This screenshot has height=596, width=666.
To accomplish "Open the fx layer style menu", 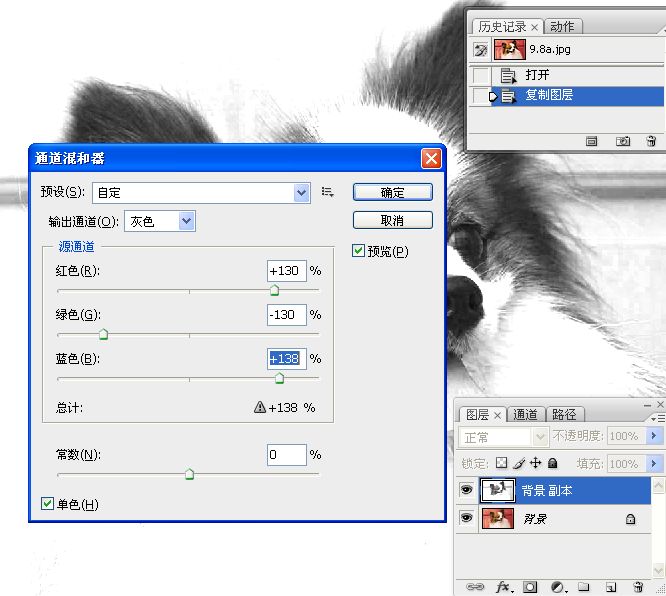I will click(502, 587).
